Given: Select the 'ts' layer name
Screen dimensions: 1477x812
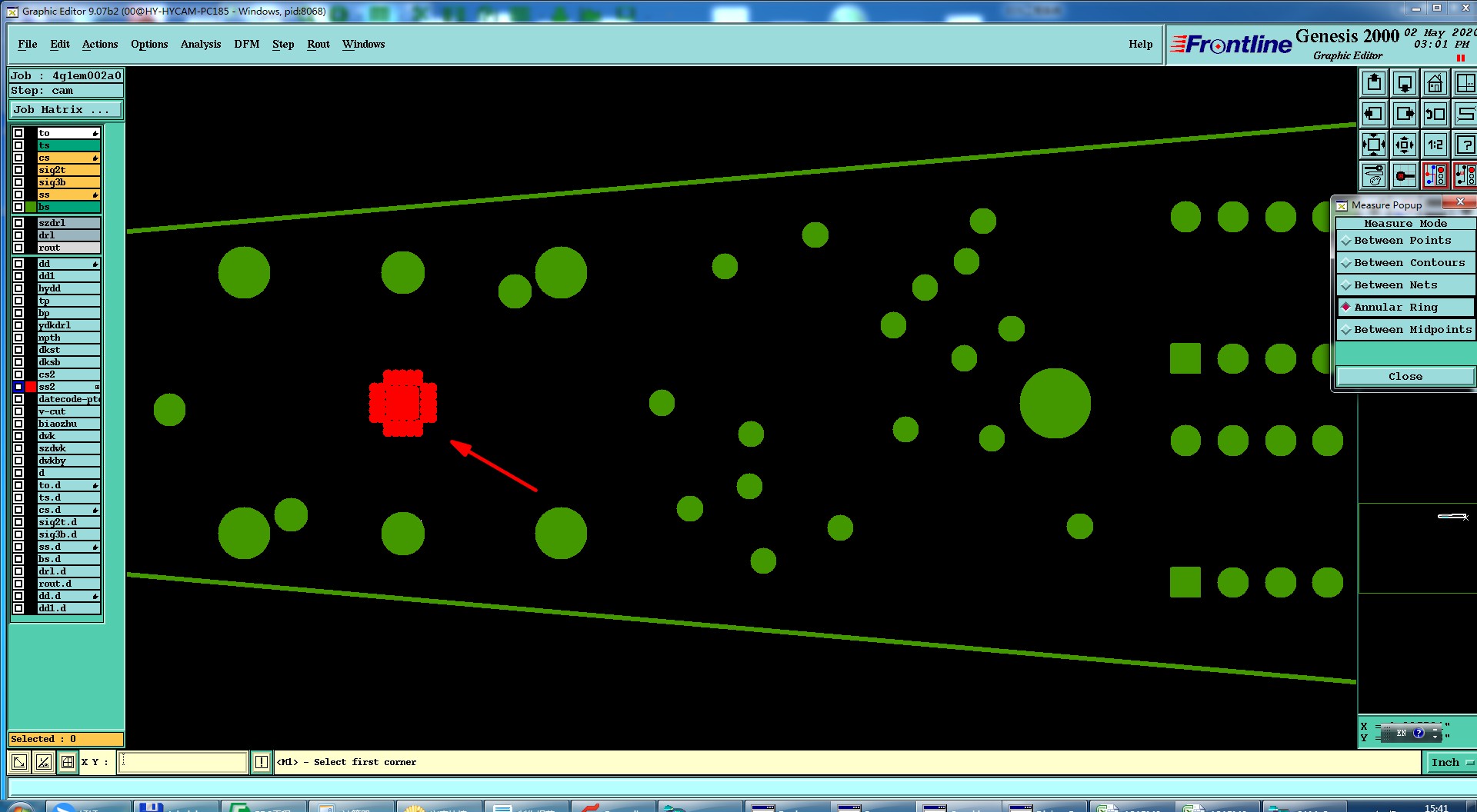Looking at the screenshot, I should [x=68, y=145].
